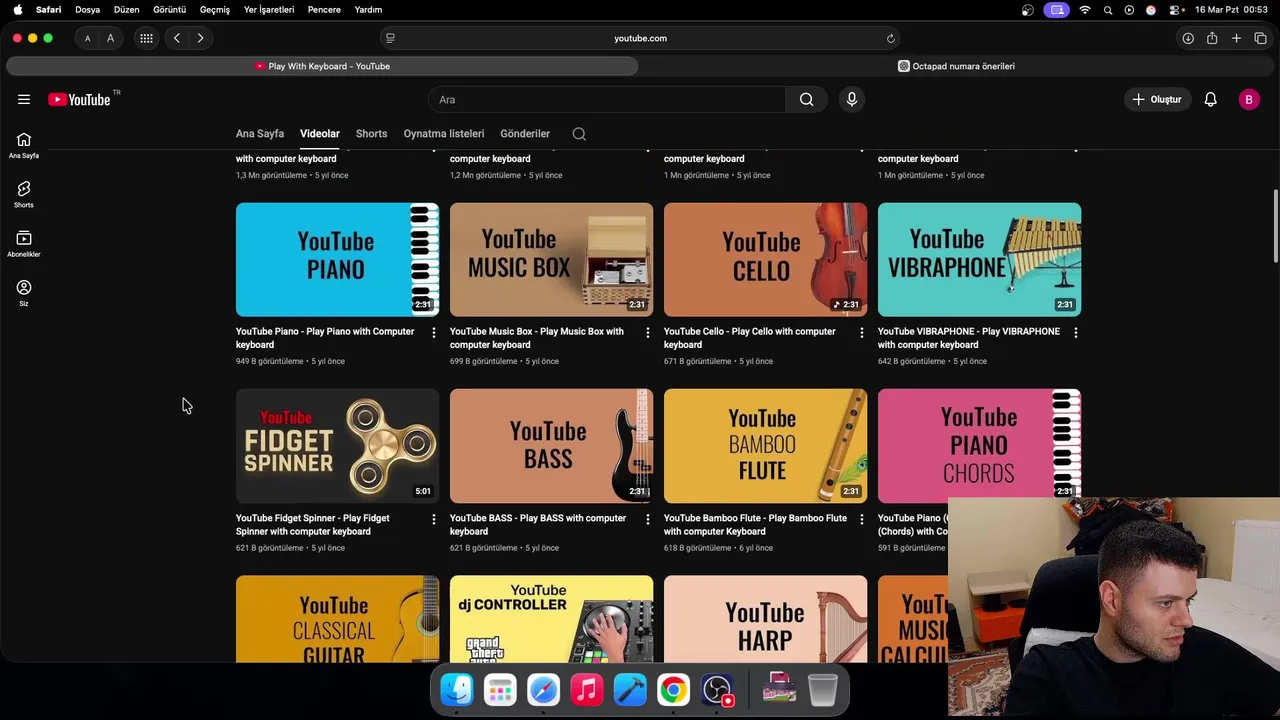Image resolution: width=1280 pixels, height=720 pixels.
Task: Open the Siz profile section
Action: [x=24, y=292]
